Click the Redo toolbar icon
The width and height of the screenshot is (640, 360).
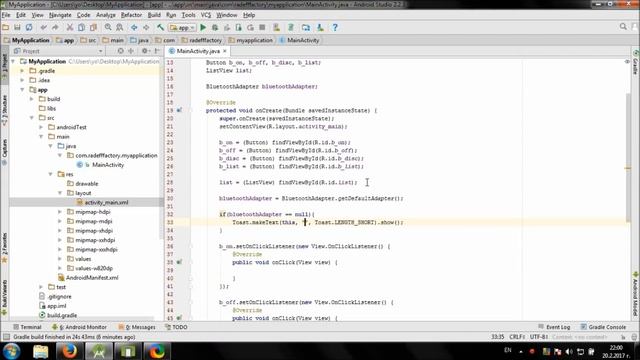pos(55,27)
